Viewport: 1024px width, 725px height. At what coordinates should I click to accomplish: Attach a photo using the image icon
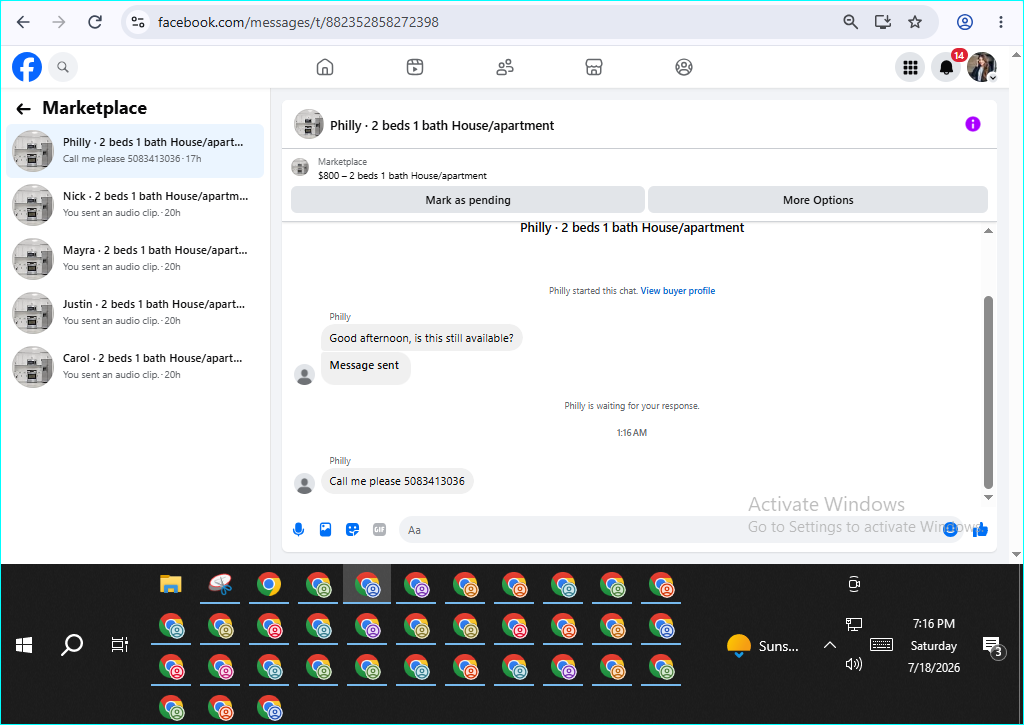(x=325, y=530)
